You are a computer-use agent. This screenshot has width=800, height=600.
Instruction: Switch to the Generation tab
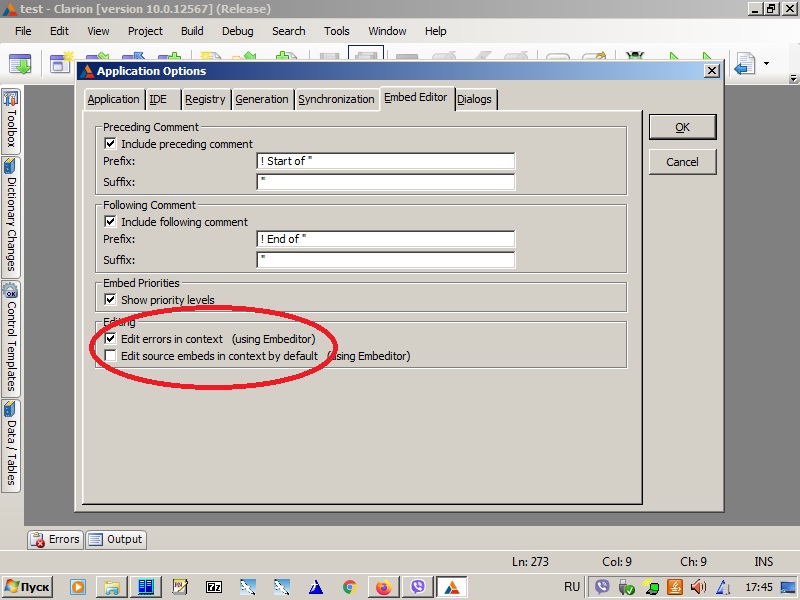click(x=262, y=99)
